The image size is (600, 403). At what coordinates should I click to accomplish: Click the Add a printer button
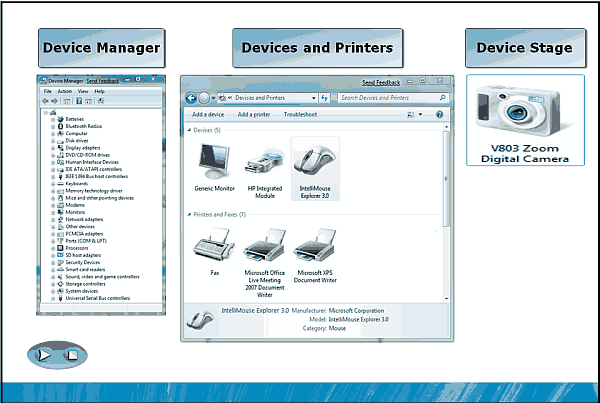click(x=253, y=115)
